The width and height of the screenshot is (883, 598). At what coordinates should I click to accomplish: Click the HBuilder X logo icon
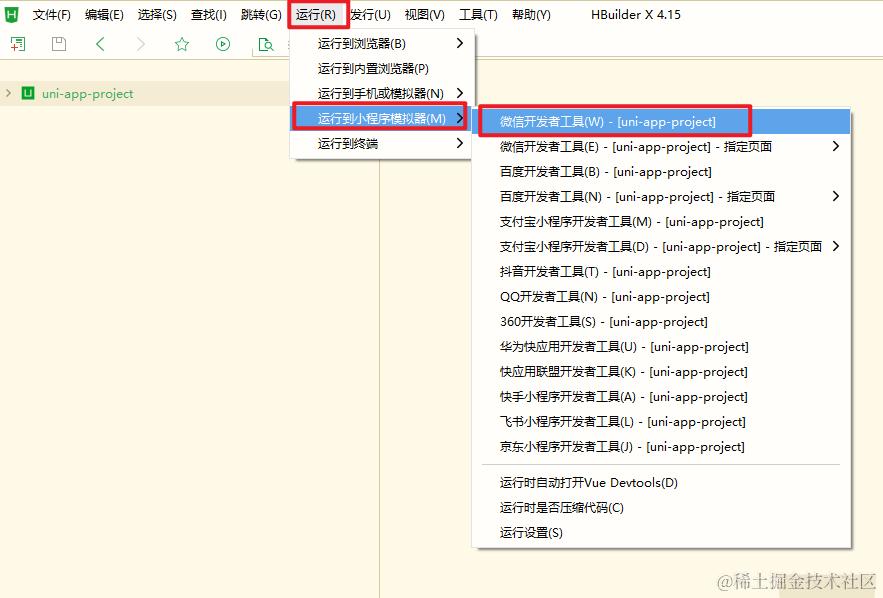tap(11, 15)
